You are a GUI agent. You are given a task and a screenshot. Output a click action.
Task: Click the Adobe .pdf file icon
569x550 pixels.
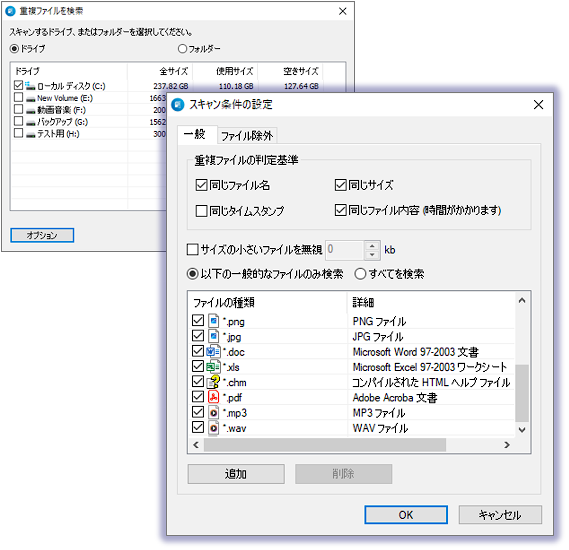coord(214,397)
